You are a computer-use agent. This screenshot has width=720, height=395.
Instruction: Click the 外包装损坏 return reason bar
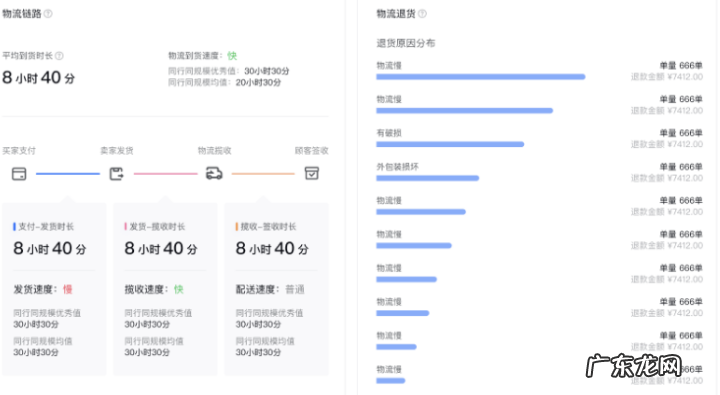pos(428,178)
